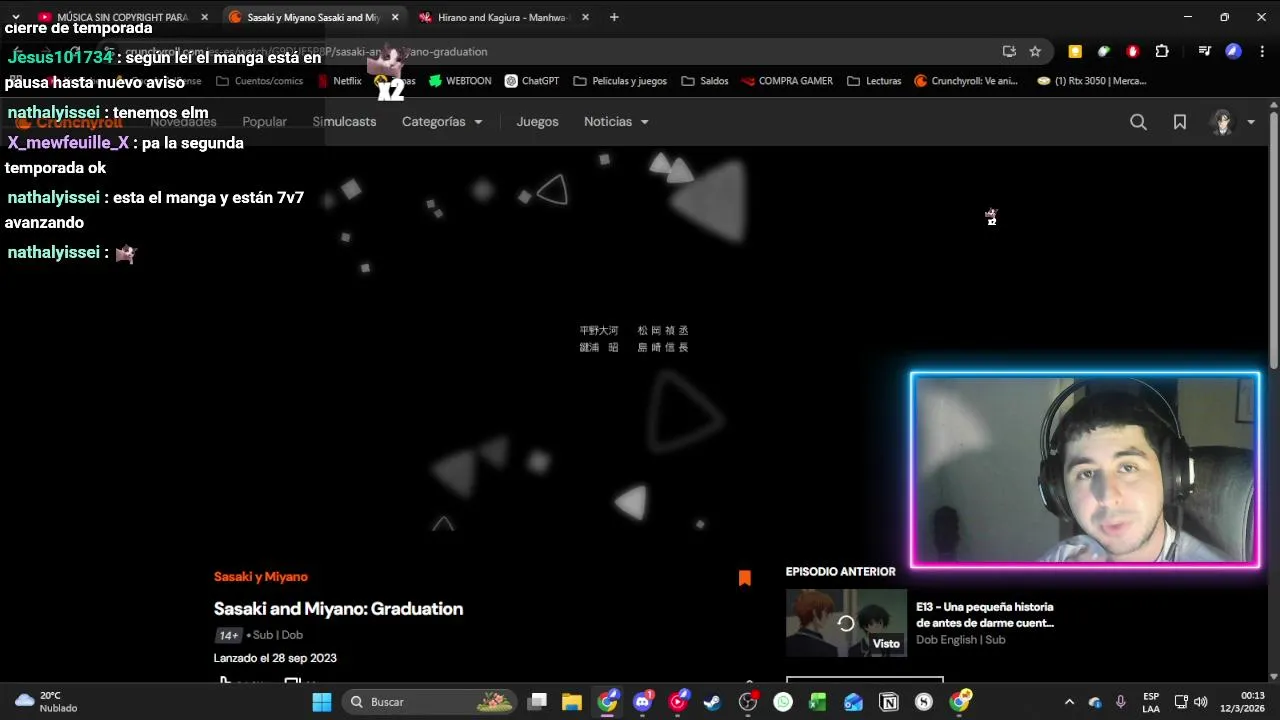This screenshot has width=1280, height=720.
Task: Close the MÚSICA SIN COPYRIGHT tab
Action: click(204, 17)
